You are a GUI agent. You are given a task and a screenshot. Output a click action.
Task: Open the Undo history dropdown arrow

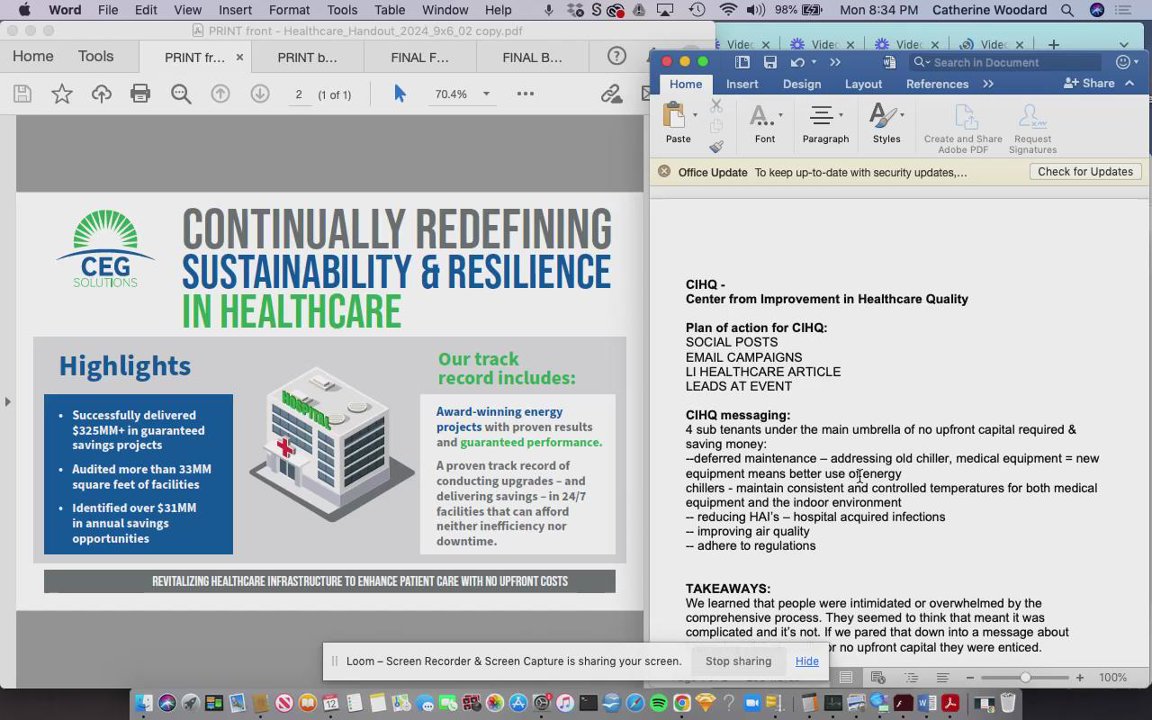point(814,62)
